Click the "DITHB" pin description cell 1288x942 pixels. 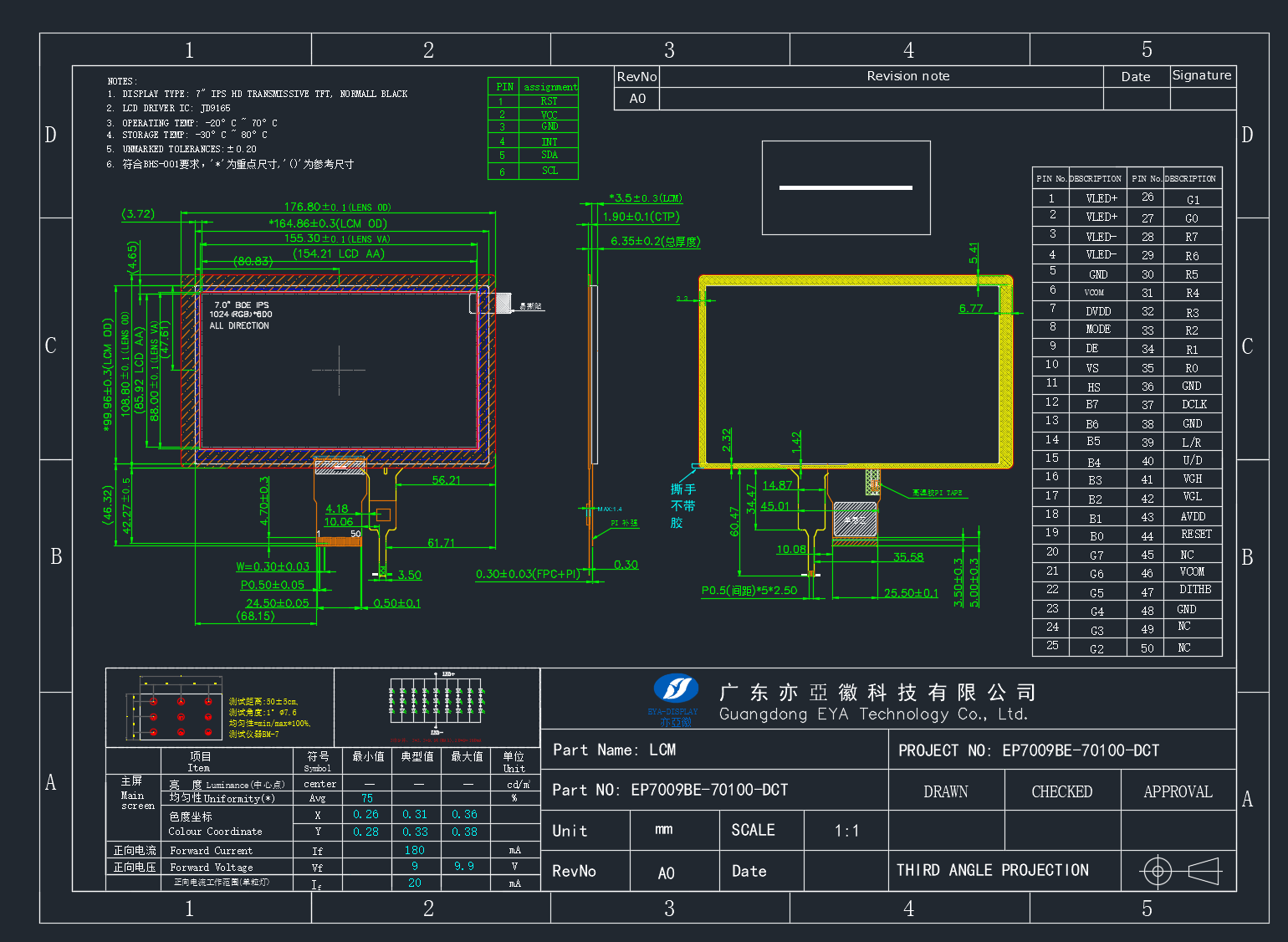1195,589
